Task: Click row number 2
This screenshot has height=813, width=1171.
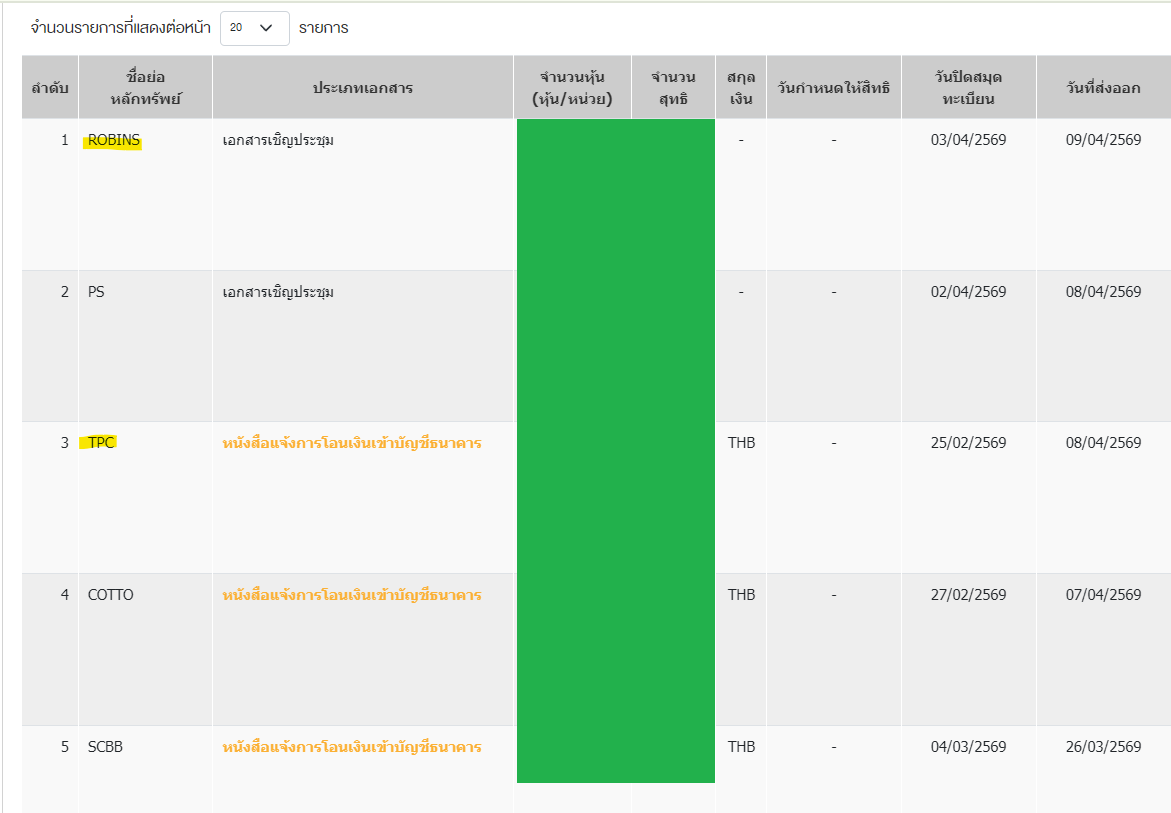Action: 65,292
